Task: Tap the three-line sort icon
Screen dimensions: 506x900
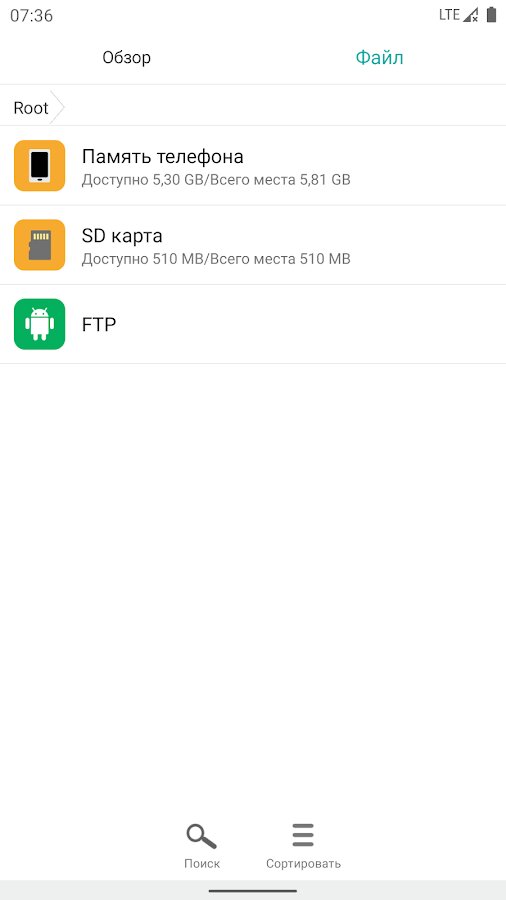Action: pos(303,835)
